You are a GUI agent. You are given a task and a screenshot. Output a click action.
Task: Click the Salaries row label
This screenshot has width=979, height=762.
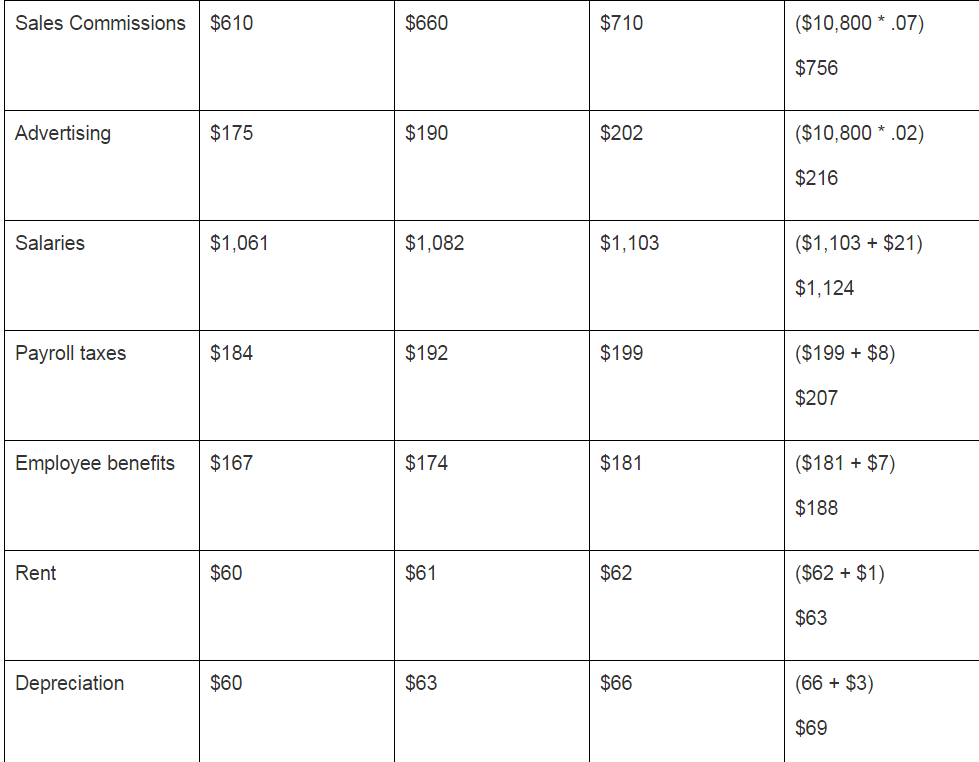[x=50, y=243]
